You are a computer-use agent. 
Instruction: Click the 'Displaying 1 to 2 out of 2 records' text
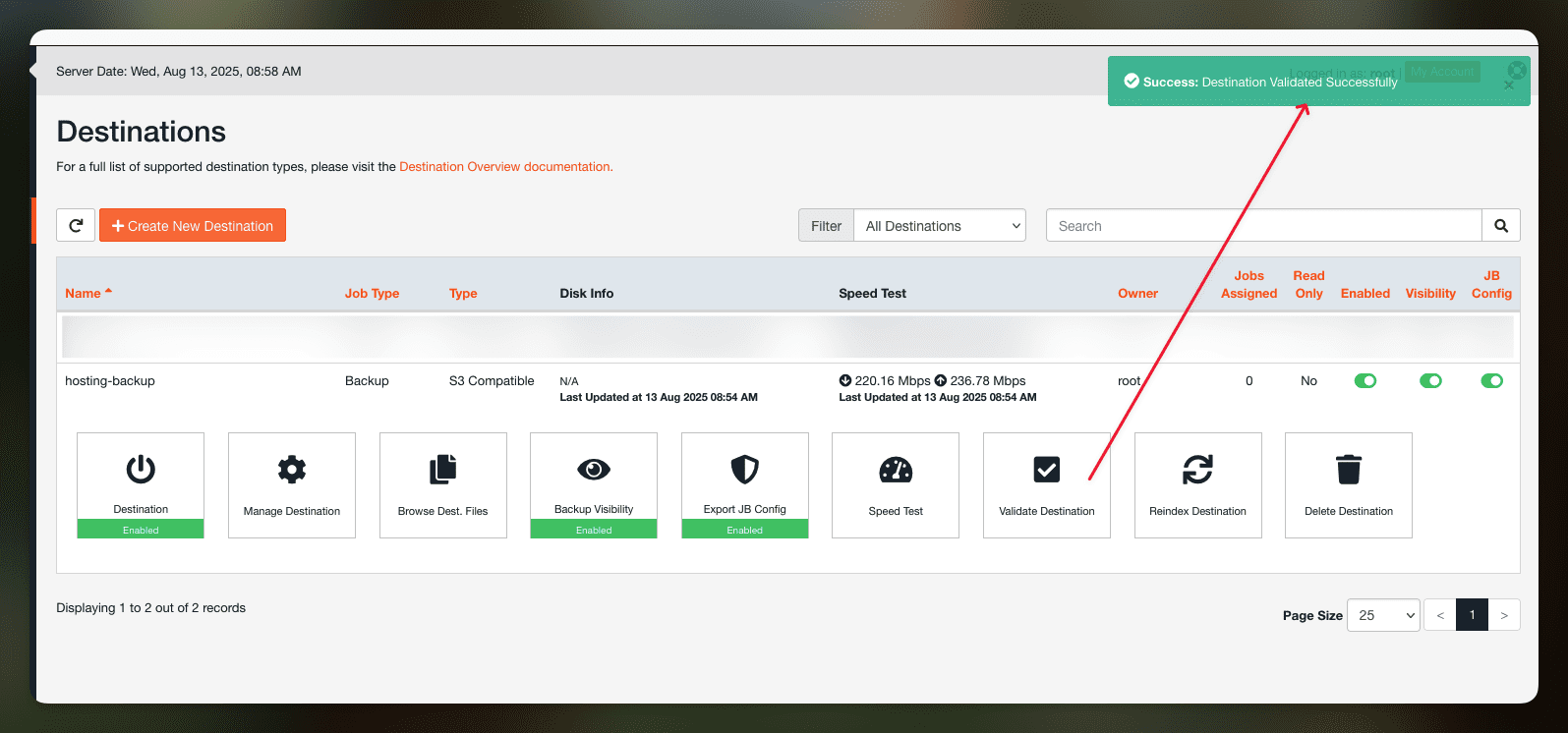coord(150,608)
